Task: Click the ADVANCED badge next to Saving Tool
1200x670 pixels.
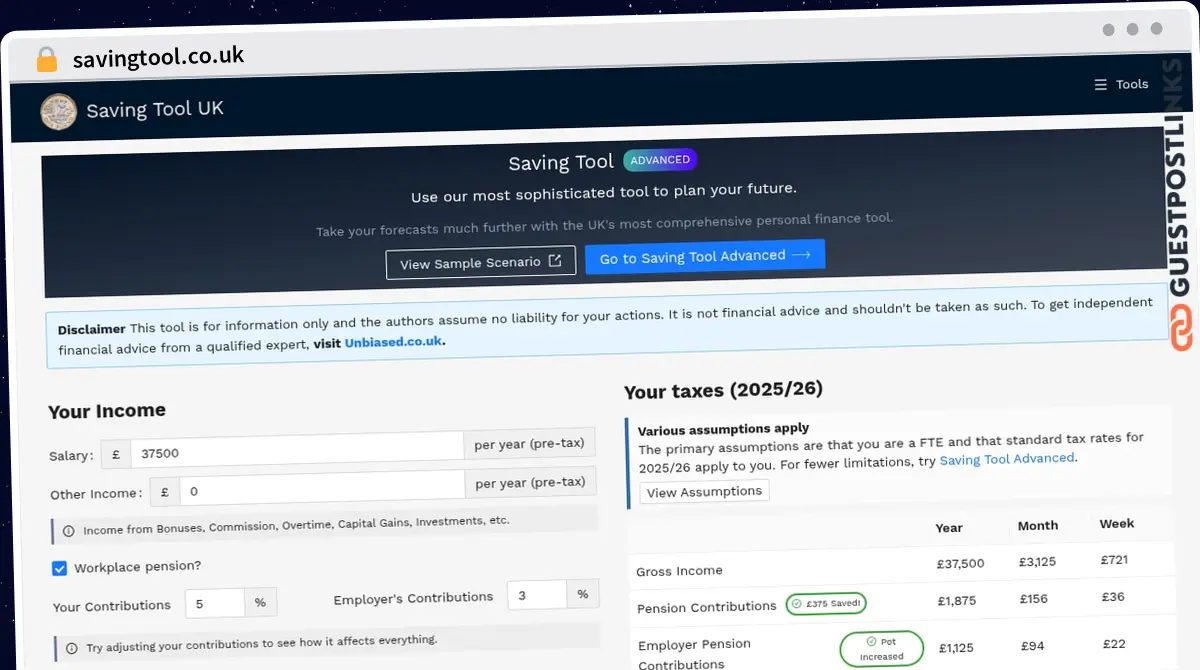Action: click(660, 160)
